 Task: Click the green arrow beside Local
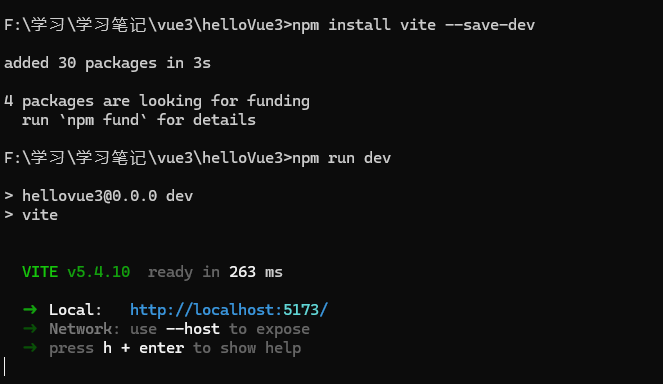(x=30, y=310)
